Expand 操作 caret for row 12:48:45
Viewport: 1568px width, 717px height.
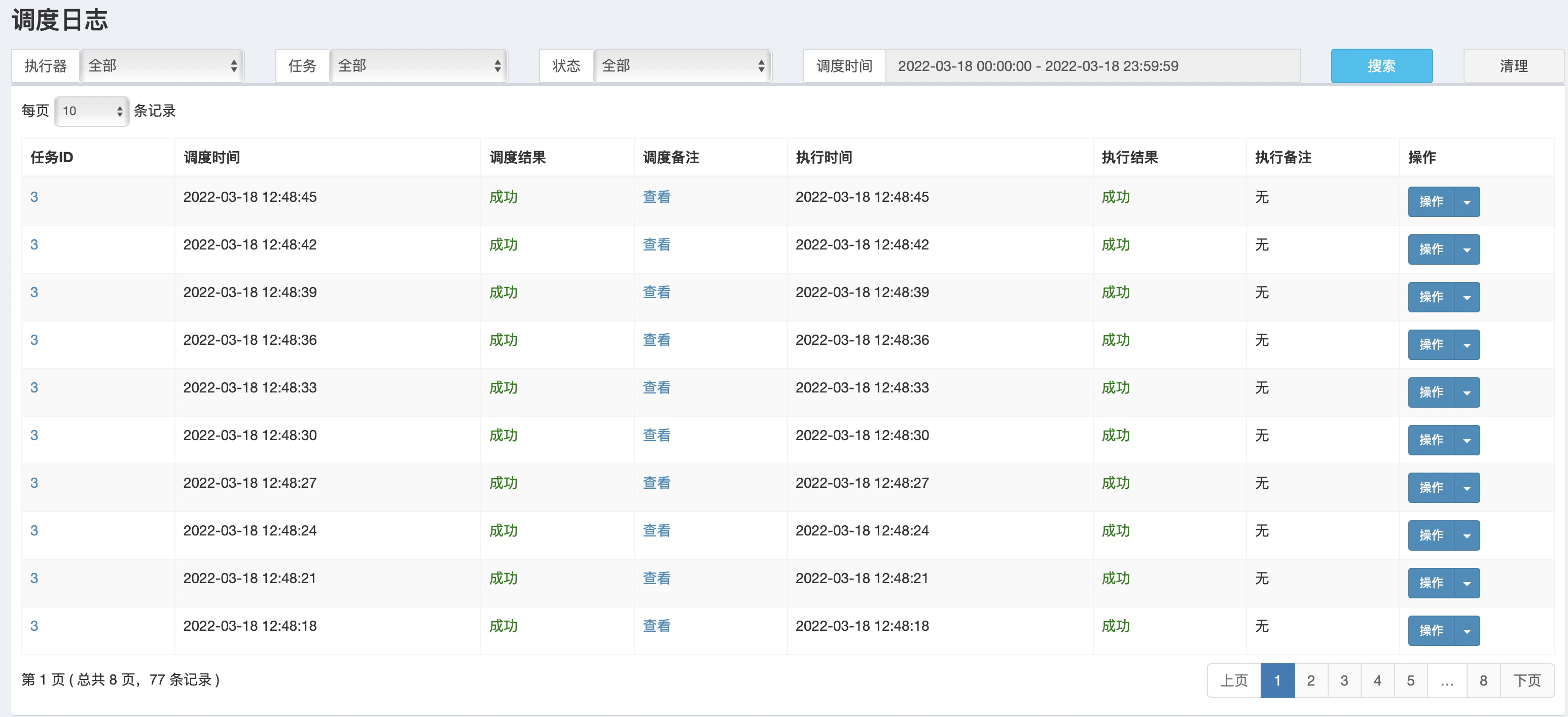tap(1467, 202)
